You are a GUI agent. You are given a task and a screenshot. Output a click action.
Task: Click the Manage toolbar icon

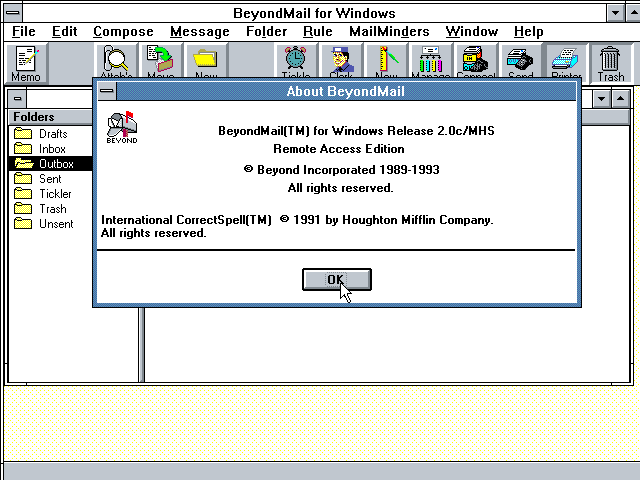tap(431, 60)
